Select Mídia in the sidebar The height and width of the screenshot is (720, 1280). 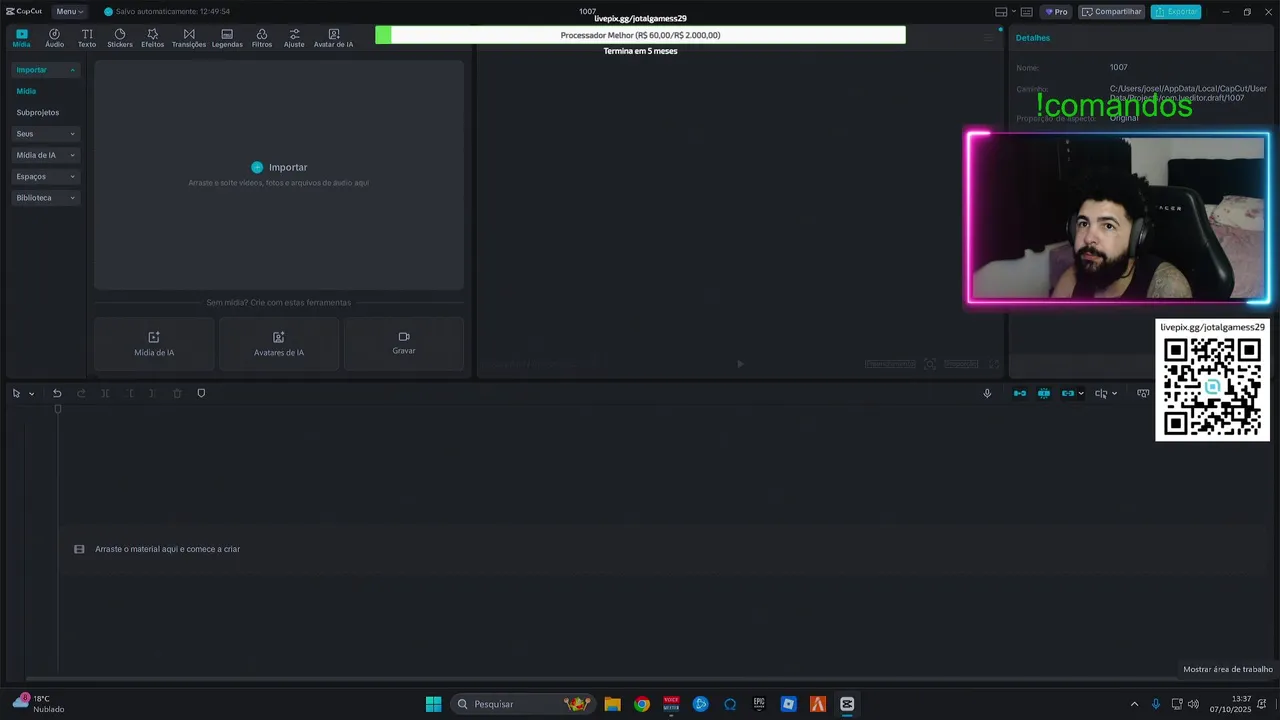point(26,91)
